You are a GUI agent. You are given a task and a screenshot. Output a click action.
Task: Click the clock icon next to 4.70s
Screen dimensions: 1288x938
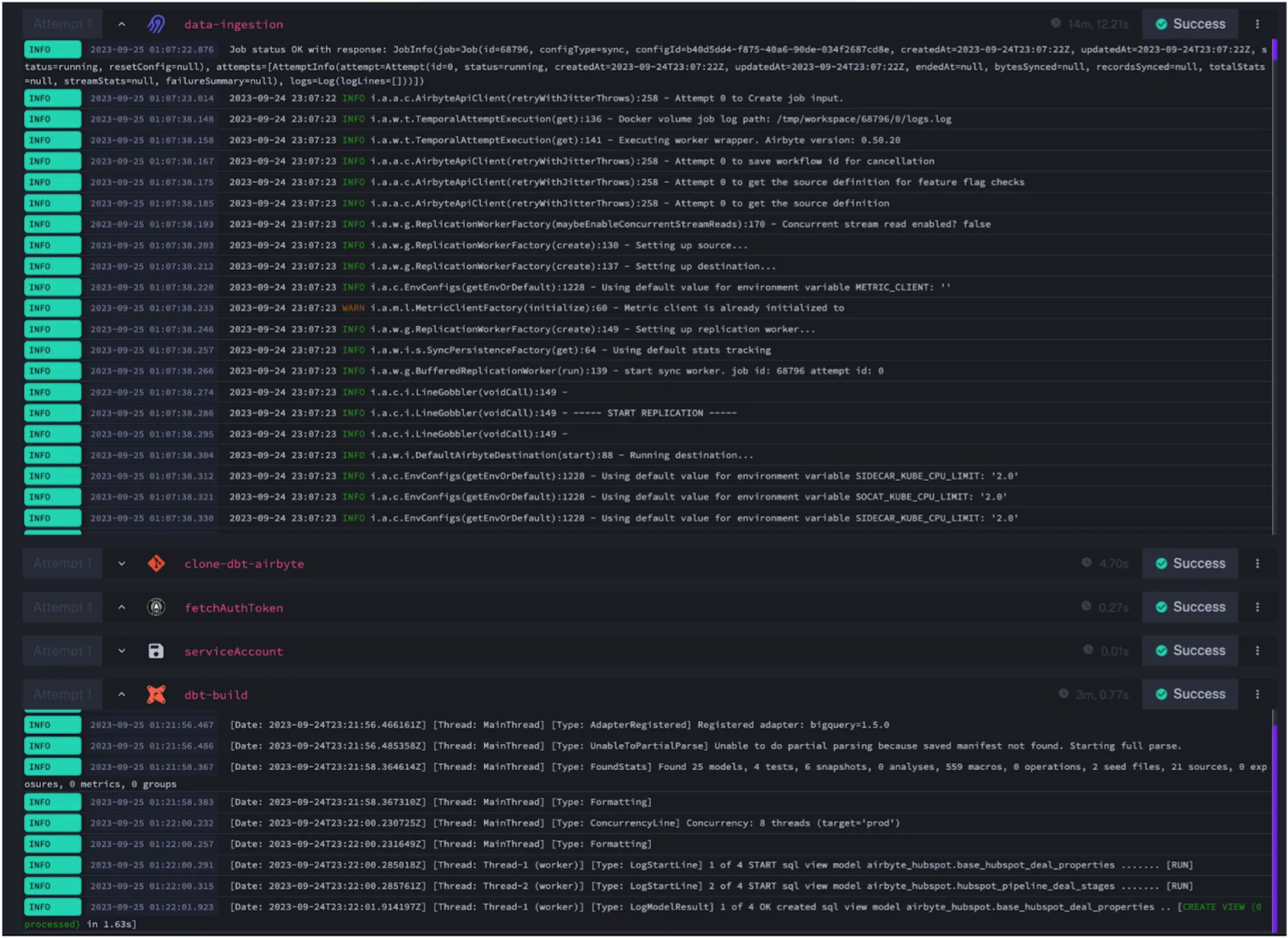point(1088,563)
